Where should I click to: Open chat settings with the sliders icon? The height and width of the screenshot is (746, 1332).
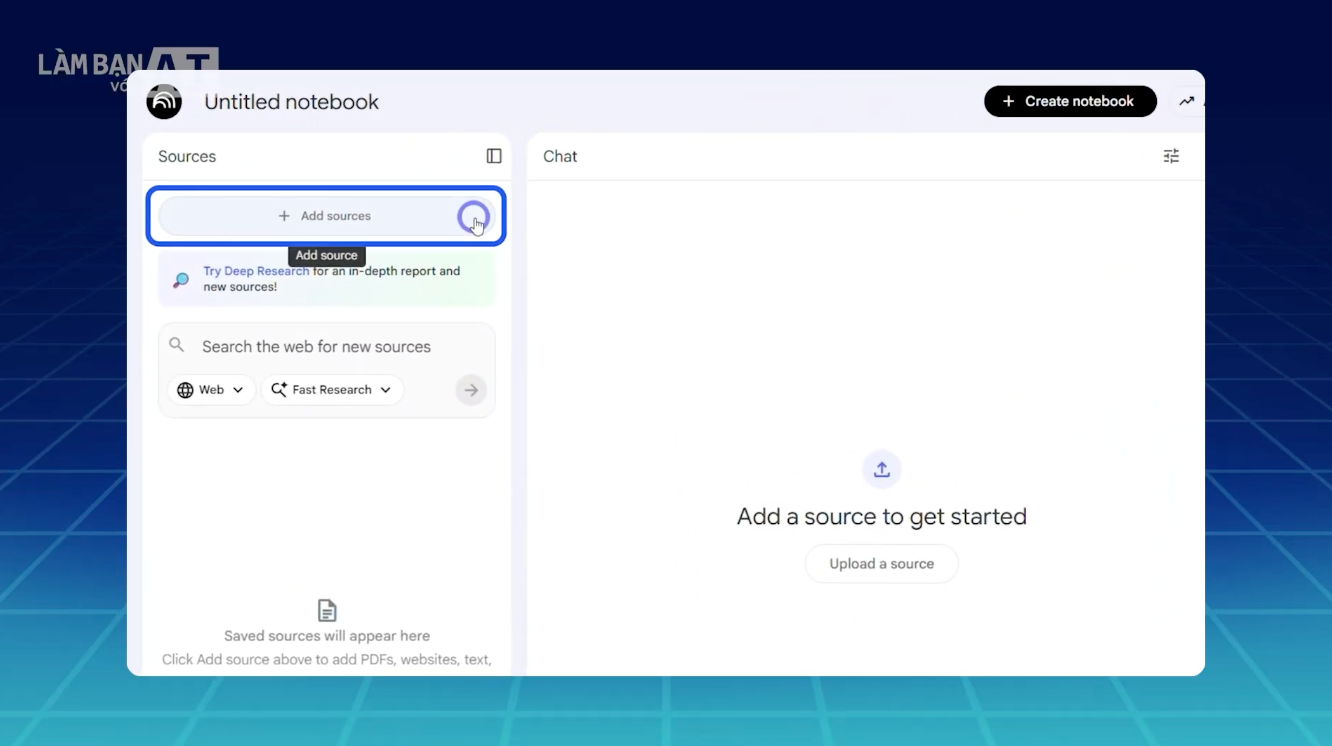[1171, 156]
